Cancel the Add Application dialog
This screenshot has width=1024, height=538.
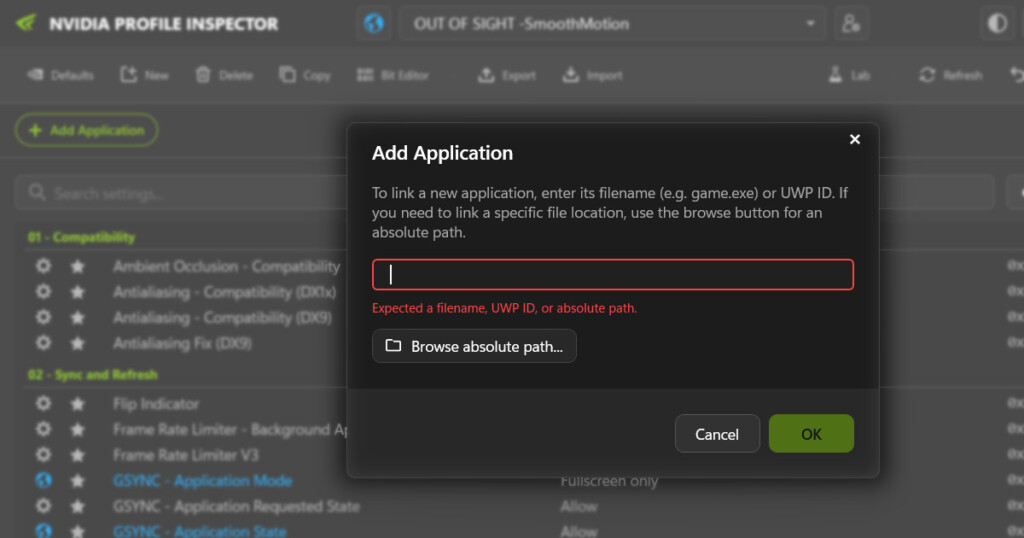point(717,434)
